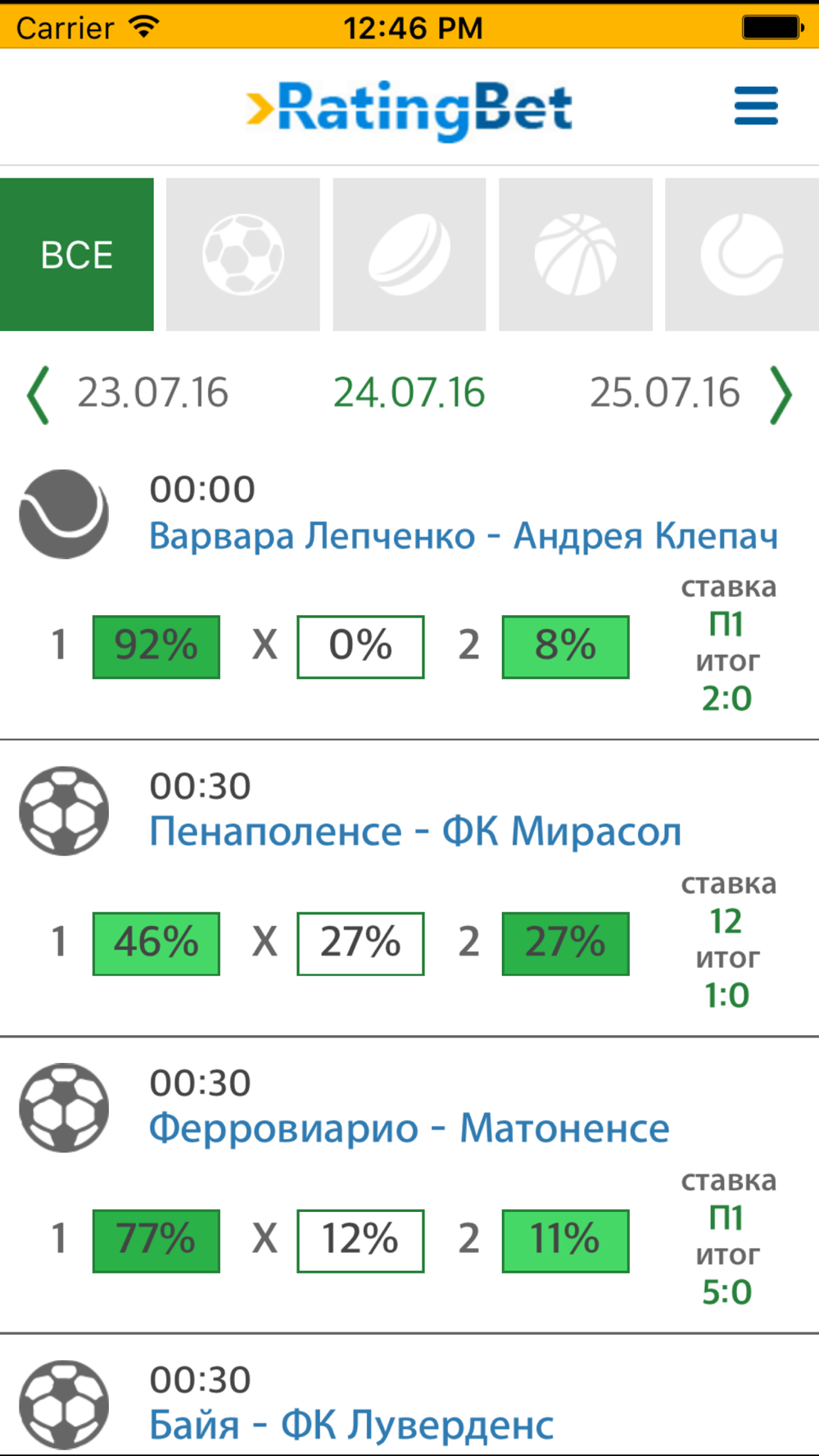Open the hamburger menu
Image resolution: width=819 pixels, height=1456 pixels.
tap(755, 106)
